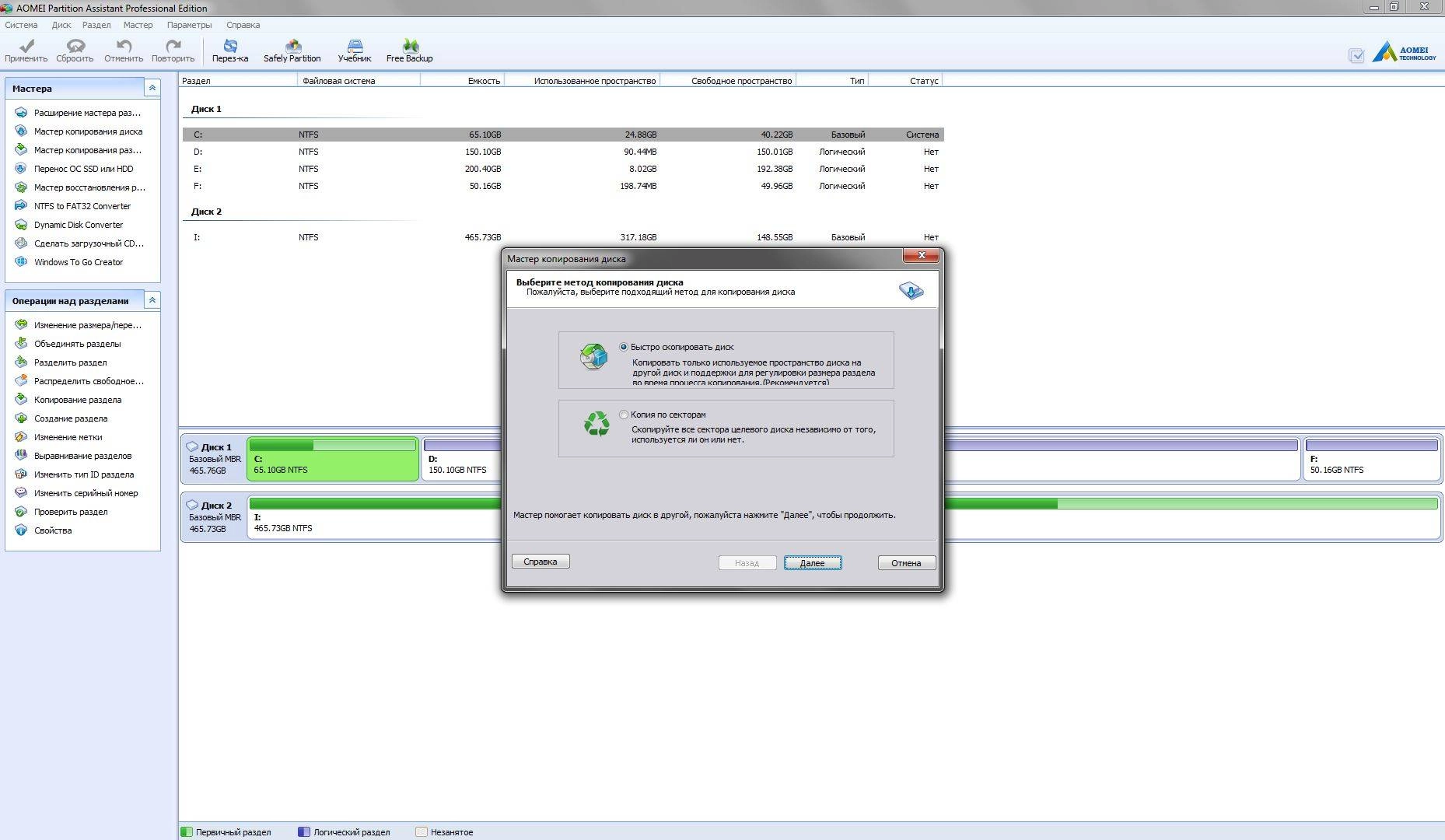Select partition F: block in disk map

(1371, 459)
